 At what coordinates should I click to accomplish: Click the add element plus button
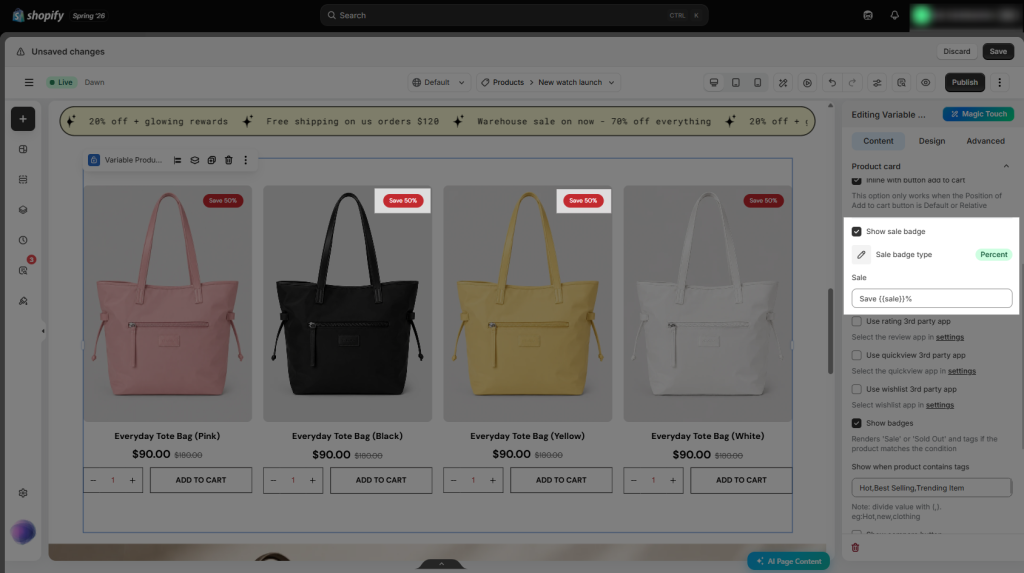[x=23, y=119]
